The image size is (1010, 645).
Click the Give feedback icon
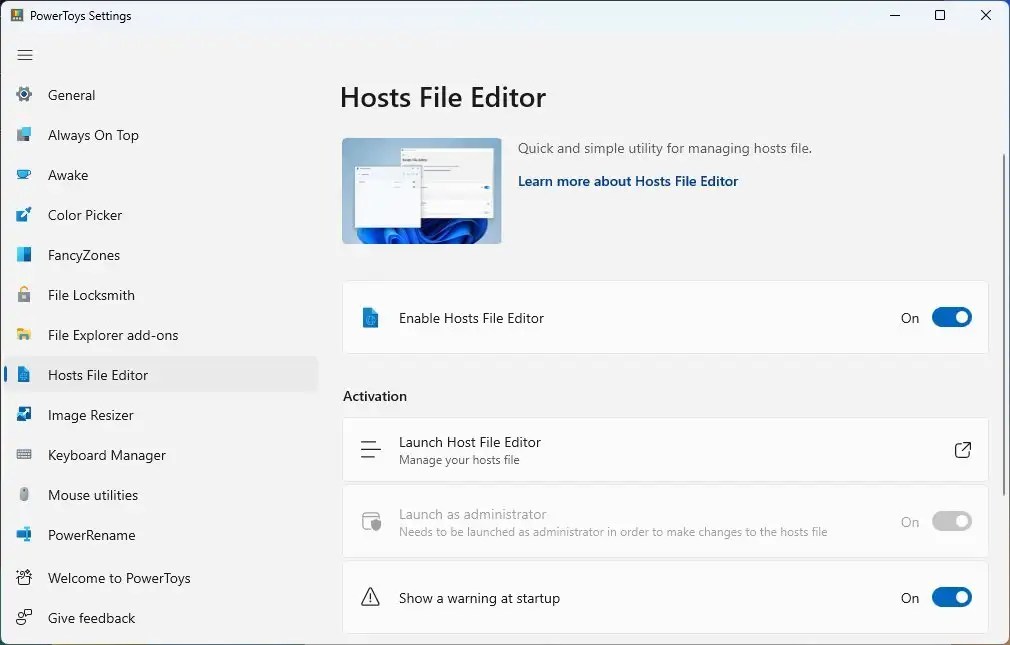(24, 618)
